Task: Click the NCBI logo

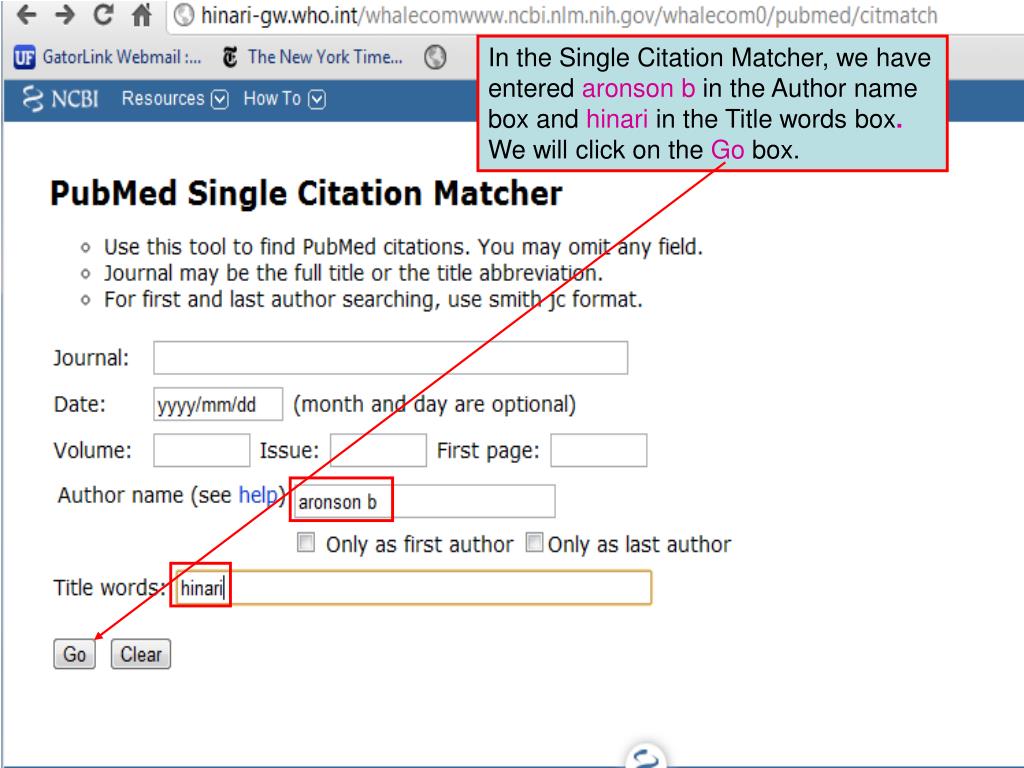Action: tap(60, 99)
